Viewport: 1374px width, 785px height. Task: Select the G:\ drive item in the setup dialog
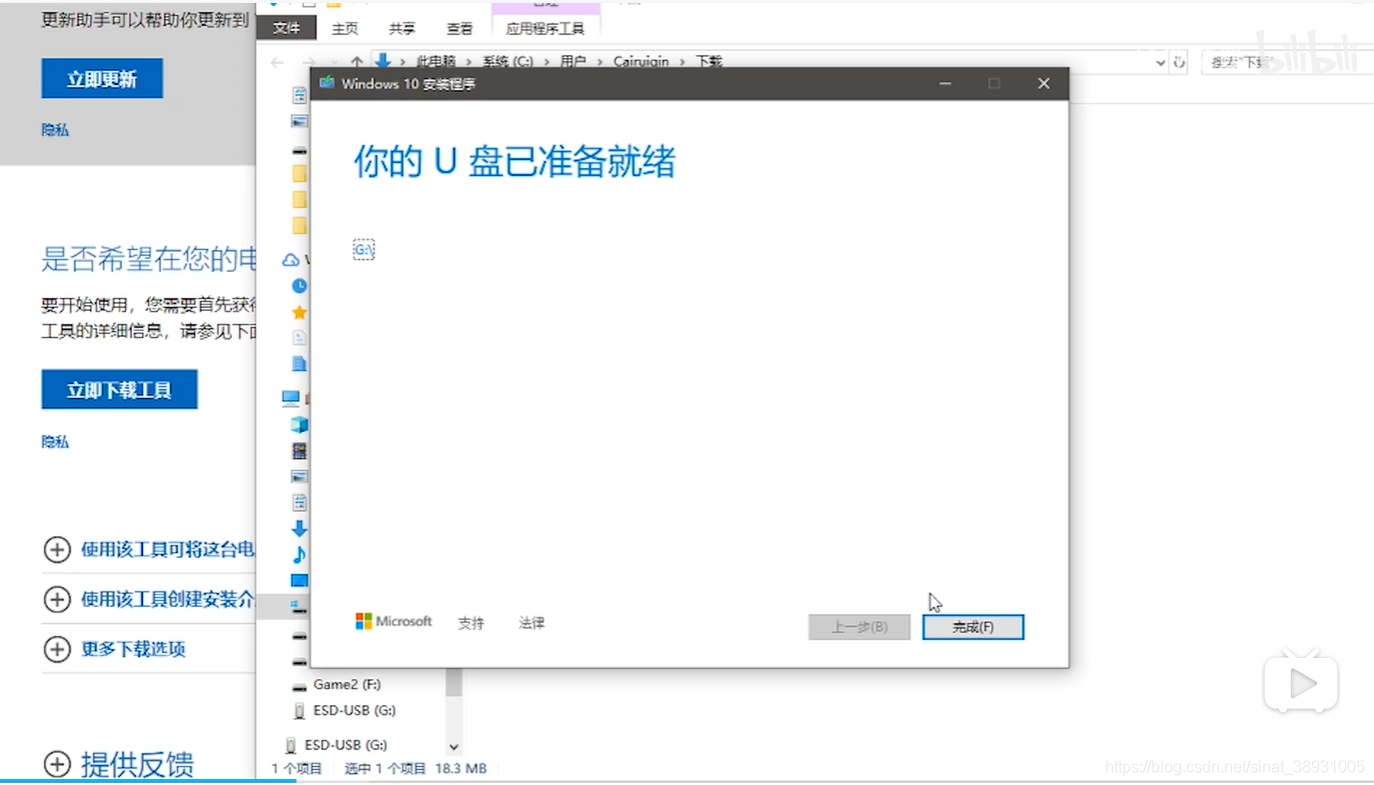pos(363,249)
